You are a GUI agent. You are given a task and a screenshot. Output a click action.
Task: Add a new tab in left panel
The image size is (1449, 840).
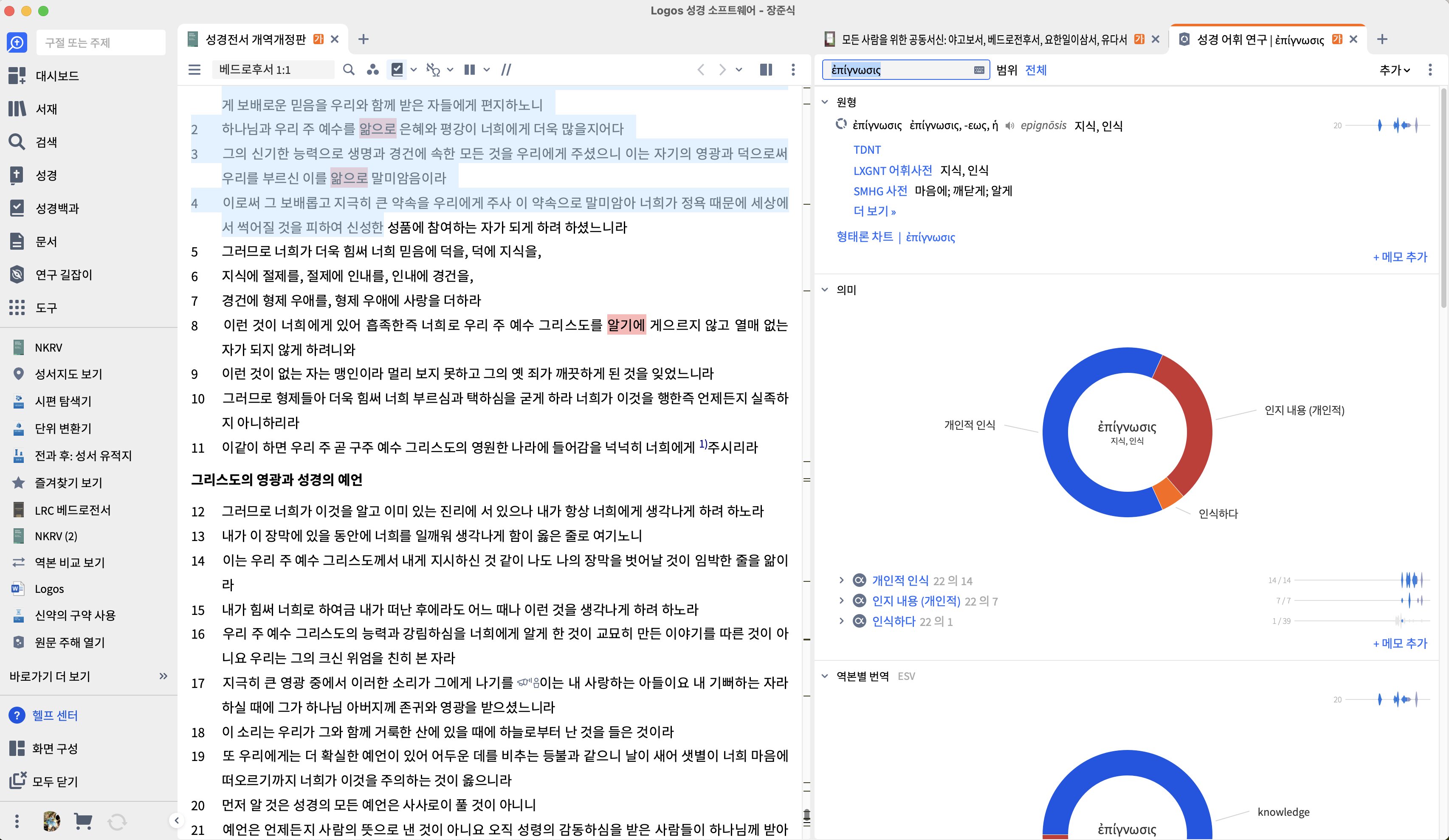pos(364,39)
